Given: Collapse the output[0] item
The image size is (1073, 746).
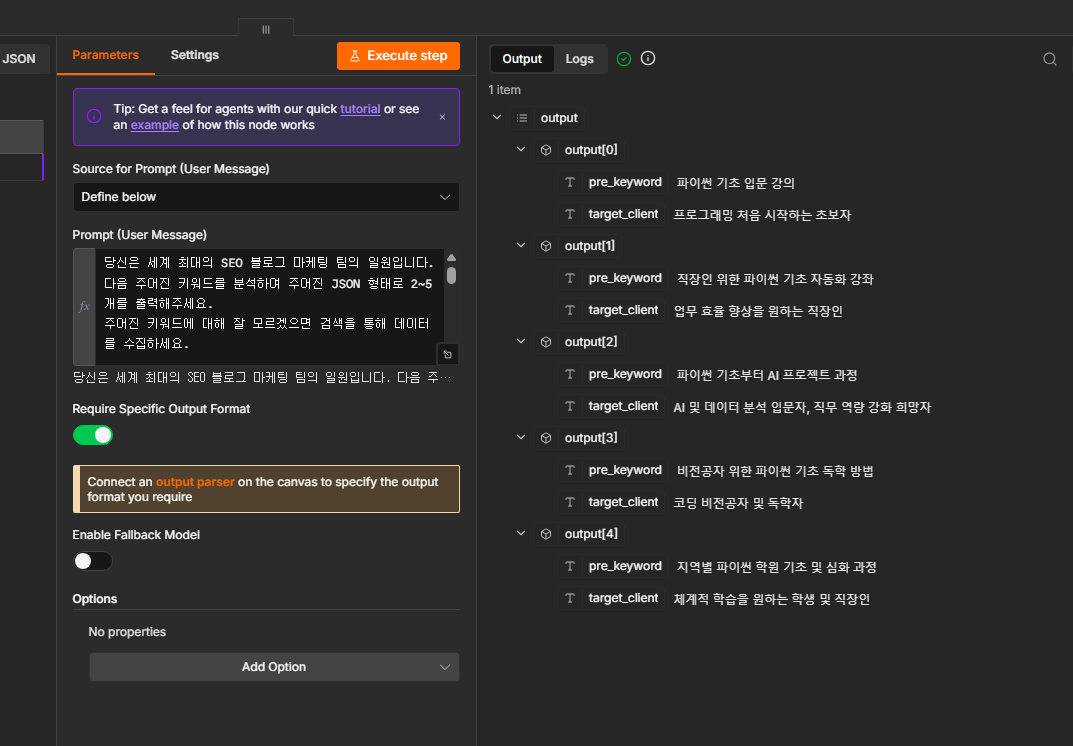Looking at the screenshot, I should (521, 149).
